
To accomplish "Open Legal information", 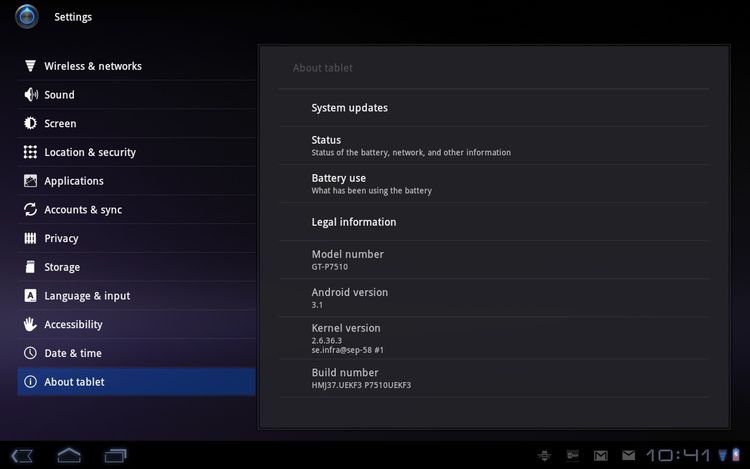I will [354, 222].
